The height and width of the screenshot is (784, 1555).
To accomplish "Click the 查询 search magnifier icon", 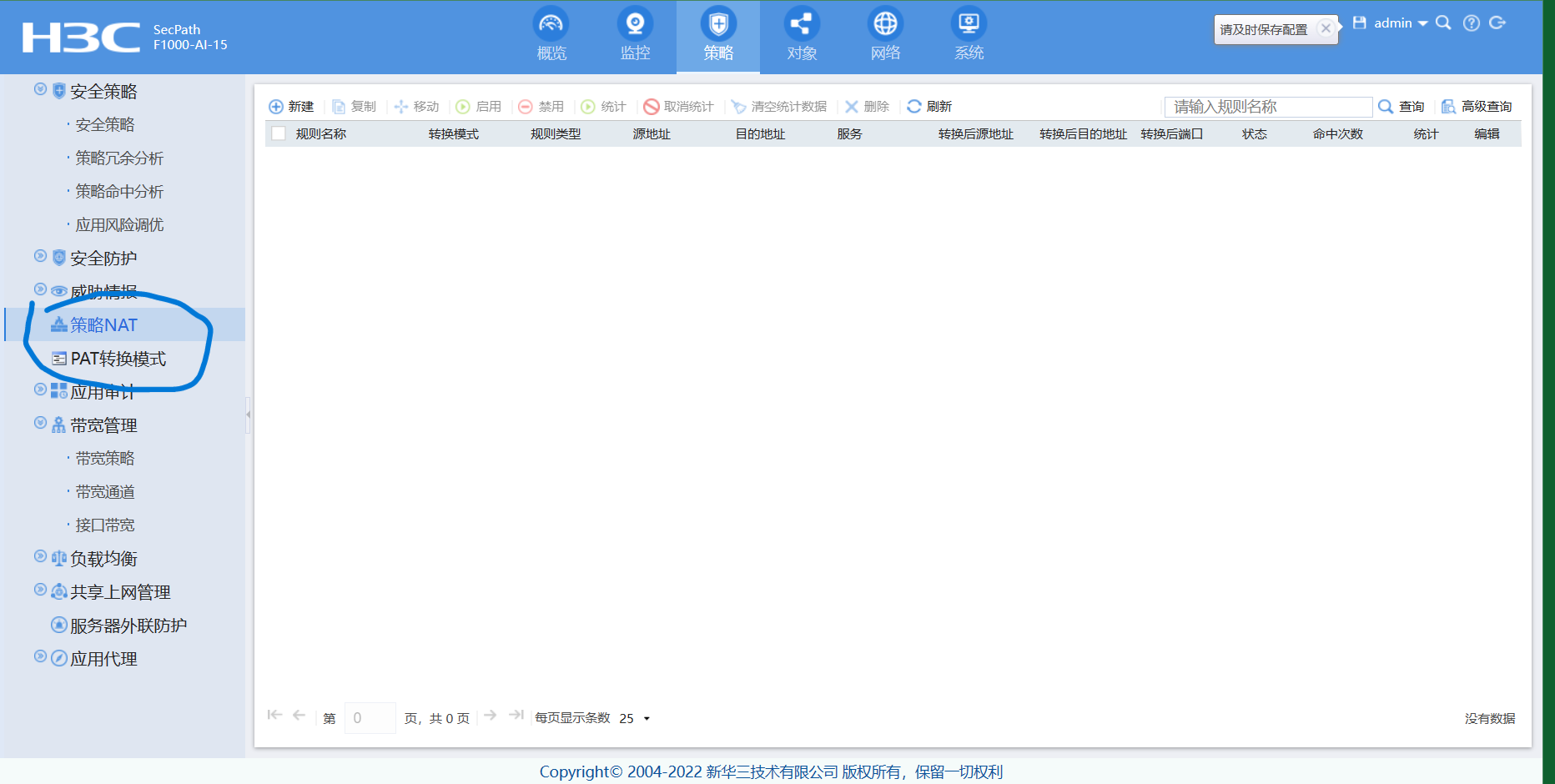I will (x=1386, y=107).
